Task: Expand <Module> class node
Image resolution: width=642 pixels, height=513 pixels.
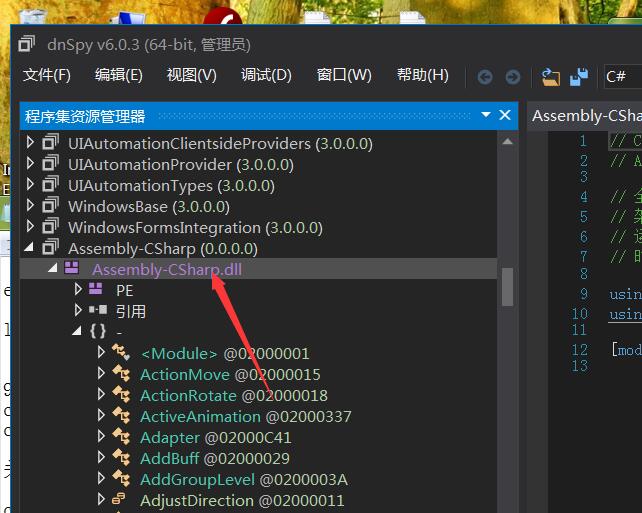Action: tap(101, 352)
